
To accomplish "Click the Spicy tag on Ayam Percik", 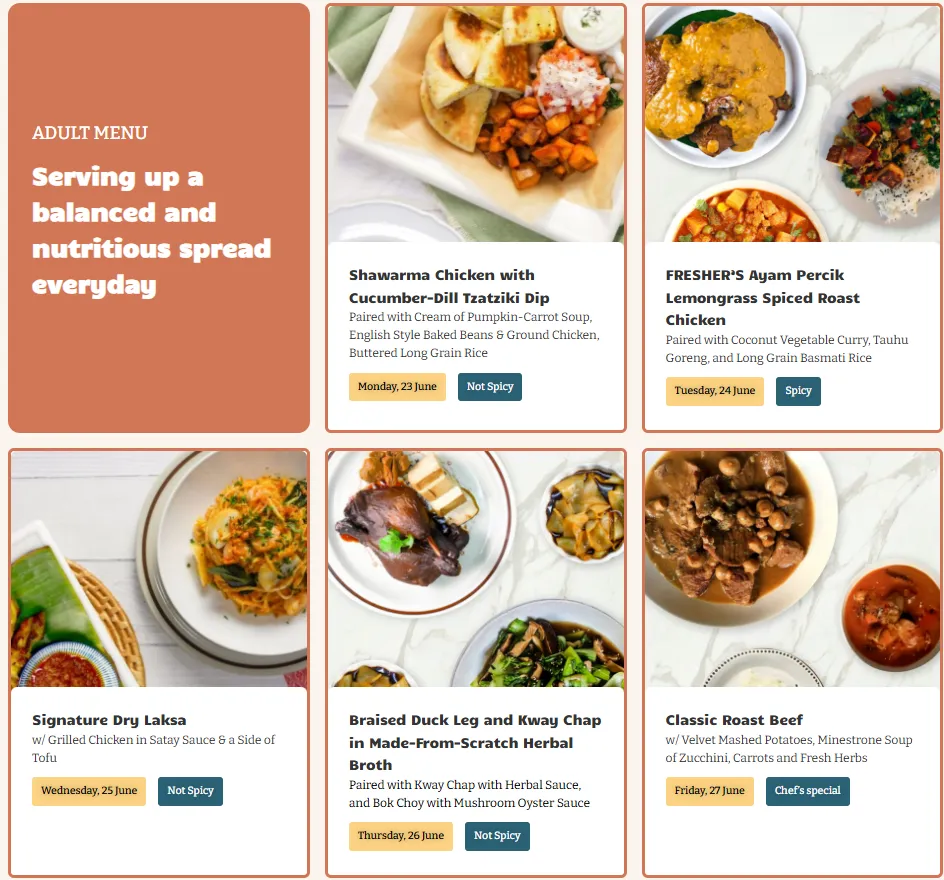I will click(798, 391).
